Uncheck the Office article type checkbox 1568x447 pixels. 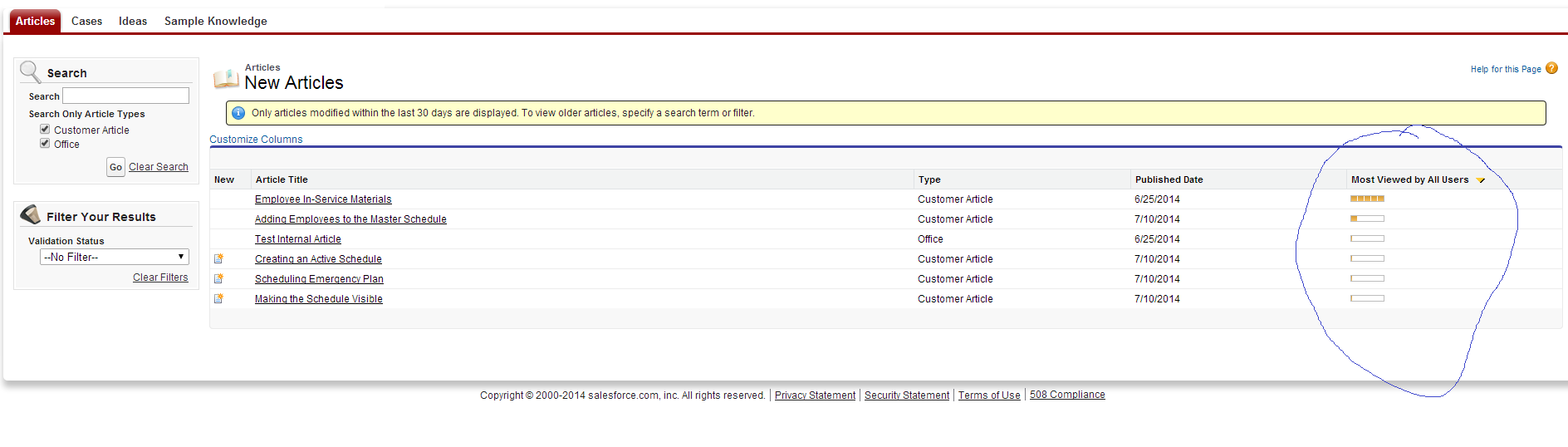[45, 144]
